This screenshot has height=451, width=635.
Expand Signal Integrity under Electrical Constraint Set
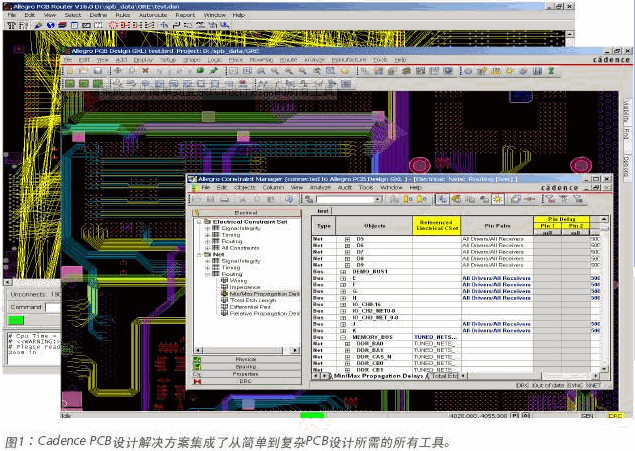(x=207, y=229)
